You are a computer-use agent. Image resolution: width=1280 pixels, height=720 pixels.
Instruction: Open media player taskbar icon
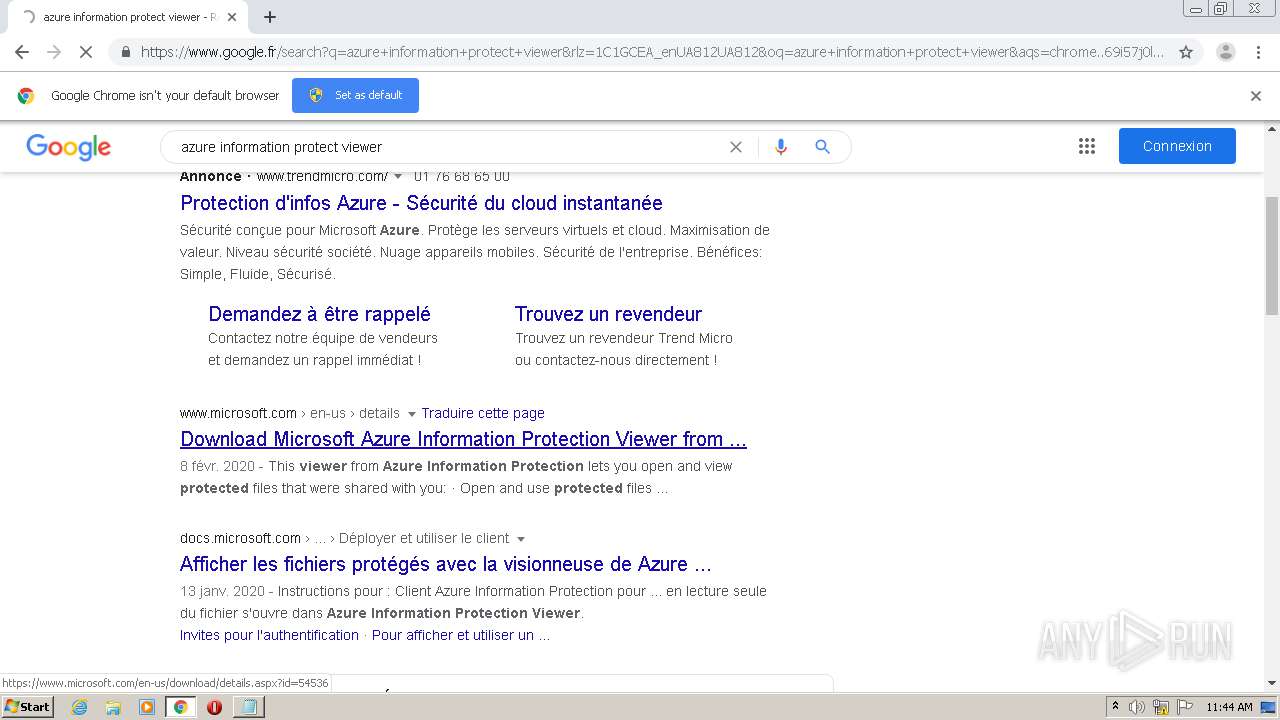coord(147,707)
